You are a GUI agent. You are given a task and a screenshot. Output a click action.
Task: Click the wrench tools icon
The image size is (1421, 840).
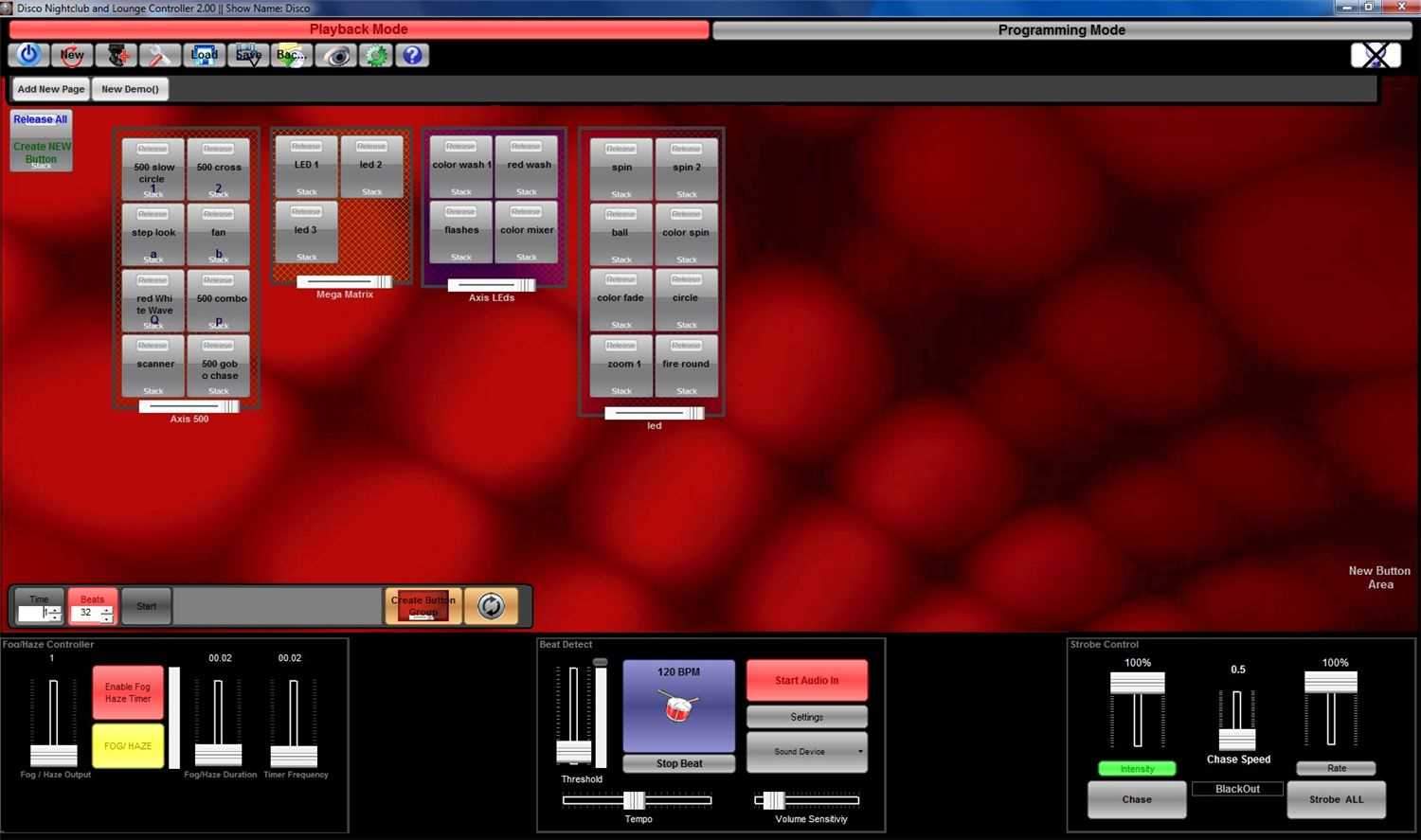(x=159, y=55)
